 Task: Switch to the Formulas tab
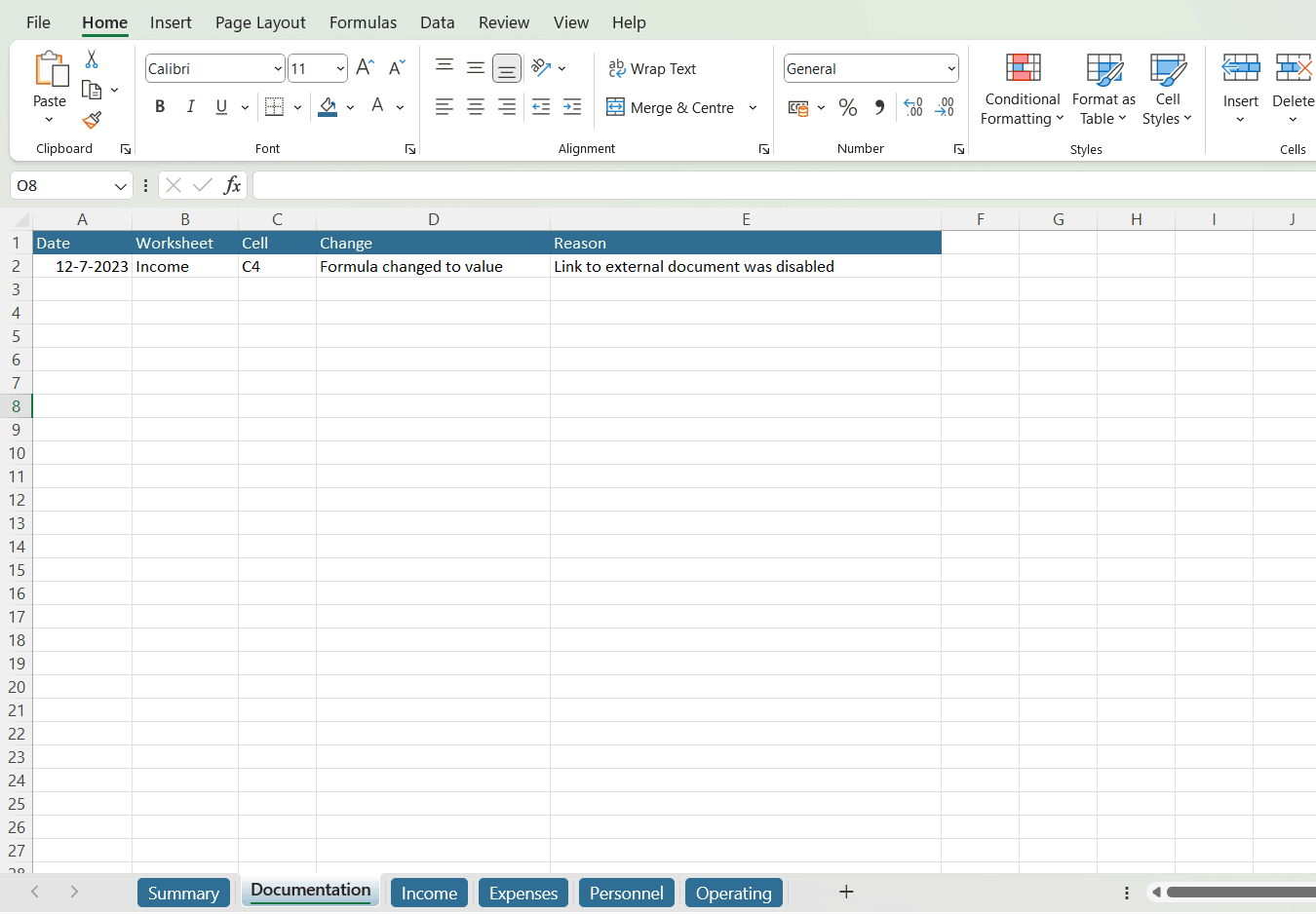pyautogui.click(x=363, y=22)
